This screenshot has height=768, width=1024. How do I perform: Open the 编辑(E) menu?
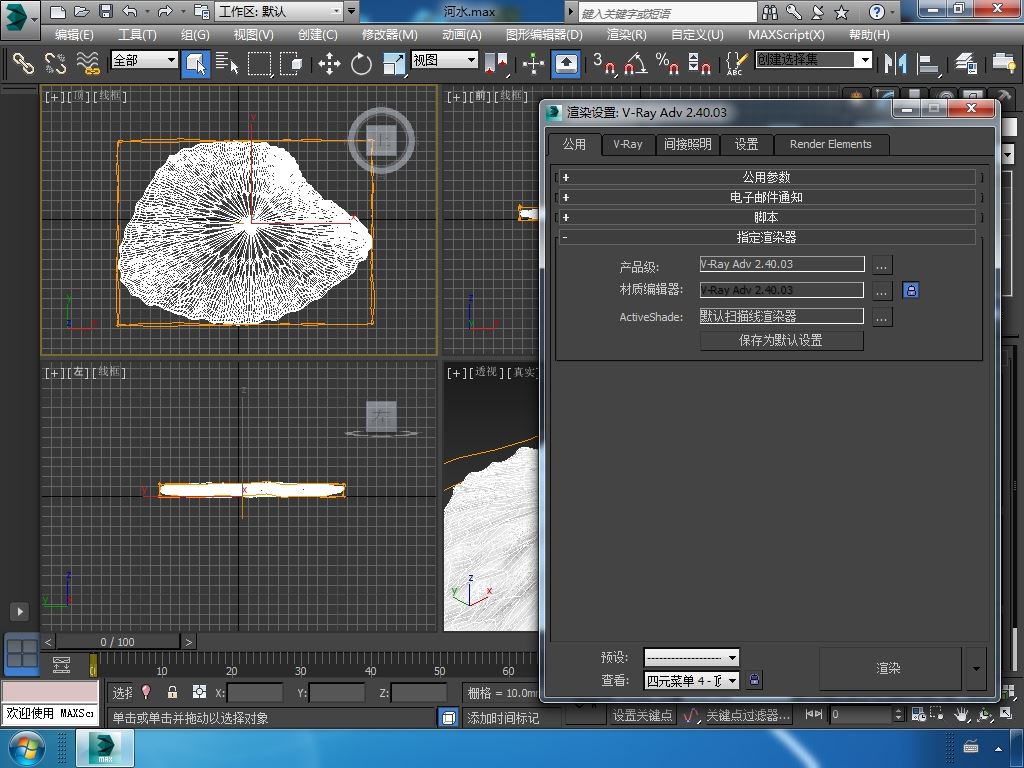(74, 35)
